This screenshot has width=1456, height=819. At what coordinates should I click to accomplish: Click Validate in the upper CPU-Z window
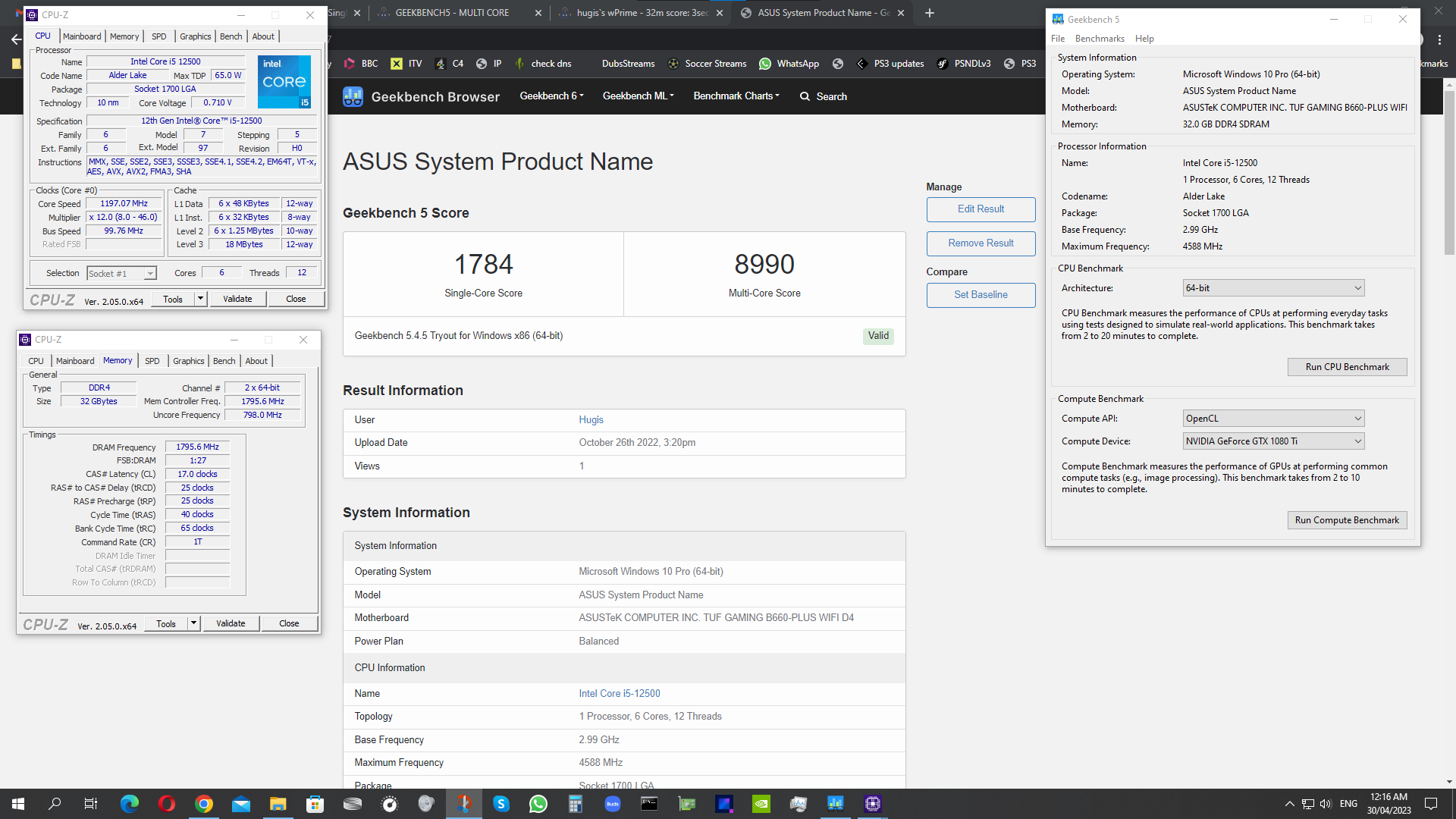tap(237, 300)
